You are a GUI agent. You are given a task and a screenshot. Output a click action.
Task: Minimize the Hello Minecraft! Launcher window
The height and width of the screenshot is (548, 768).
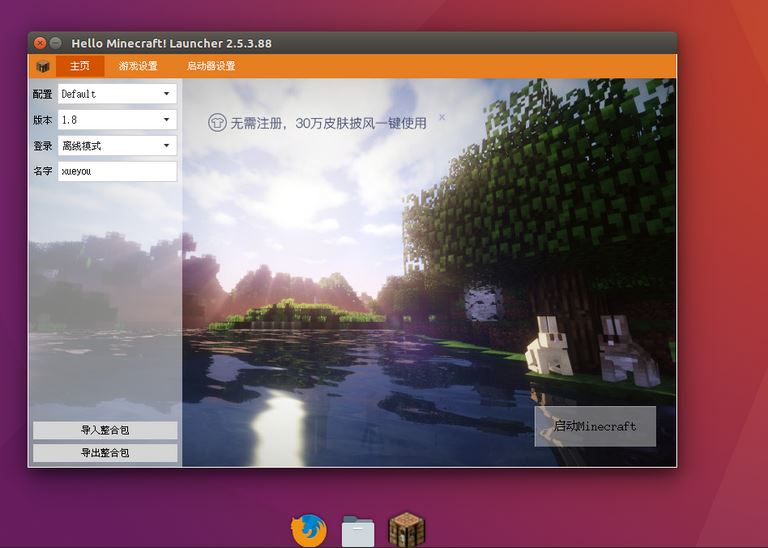coord(55,43)
